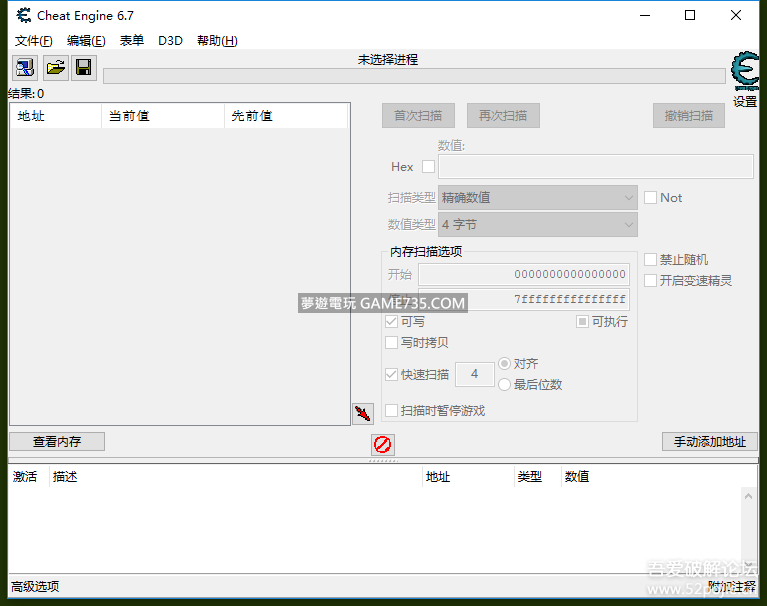Open the D3D menu
This screenshot has height=606, width=767.
[x=170, y=41]
